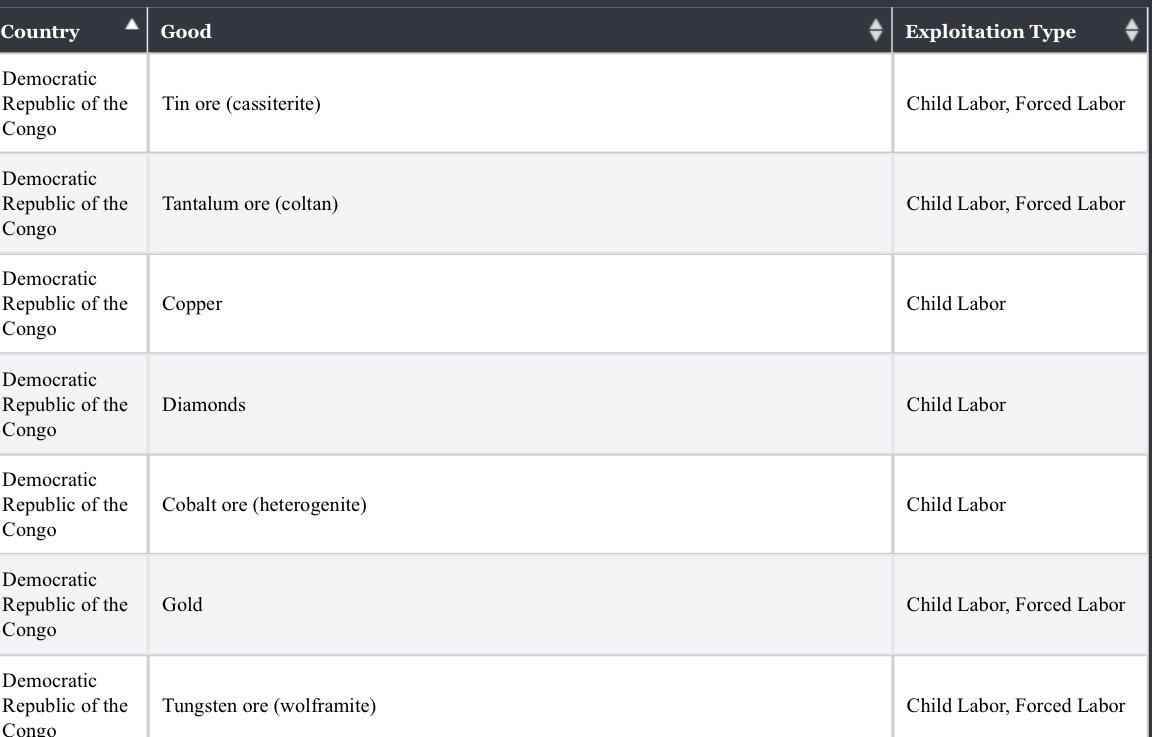The height and width of the screenshot is (737, 1152).
Task: Click the Country cell in Gold row
Action: tap(65, 604)
